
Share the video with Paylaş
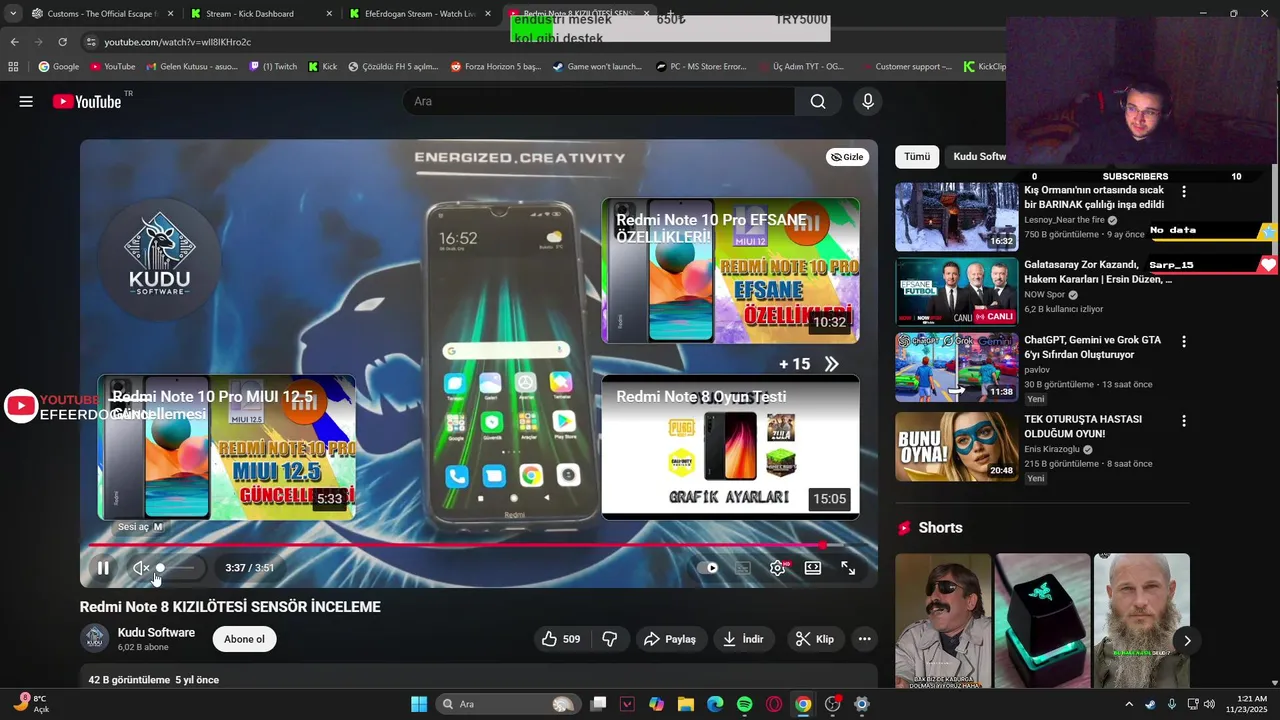coord(670,639)
